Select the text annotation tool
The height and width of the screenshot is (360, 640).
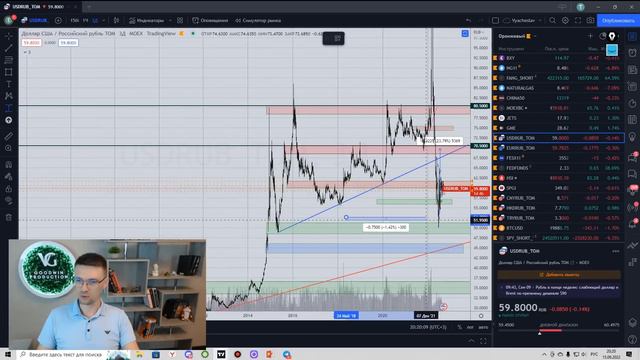[9, 84]
